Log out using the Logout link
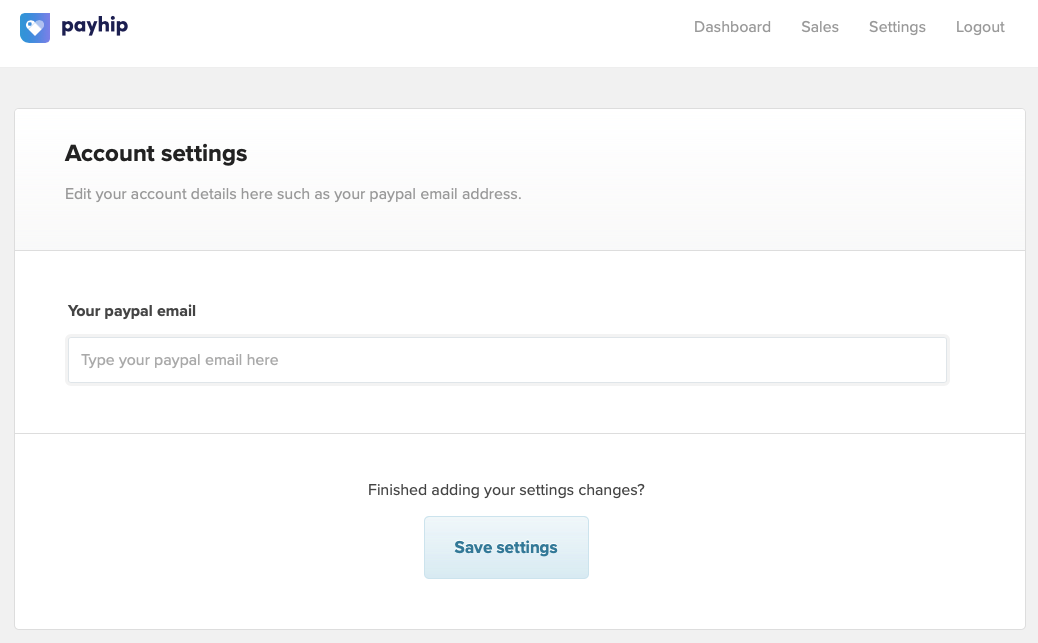This screenshot has height=643, width=1038. [x=980, y=27]
